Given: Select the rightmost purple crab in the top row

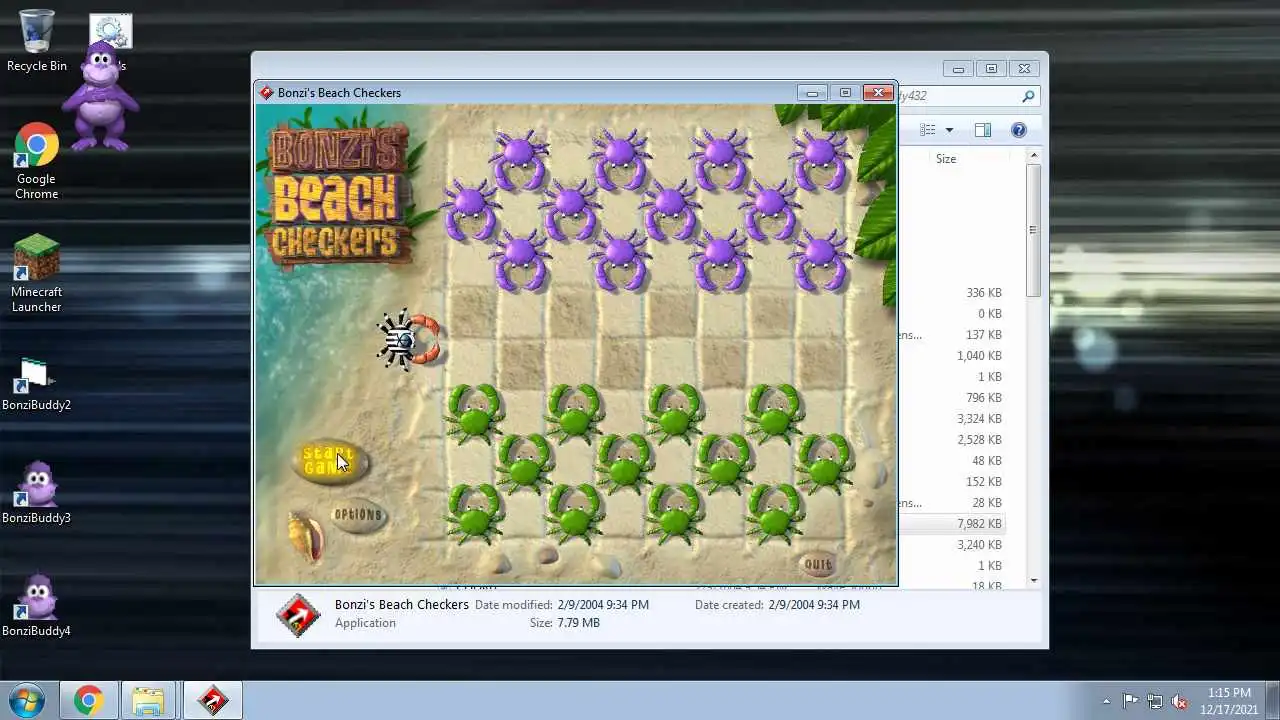Looking at the screenshot, I should click(820, 159).
